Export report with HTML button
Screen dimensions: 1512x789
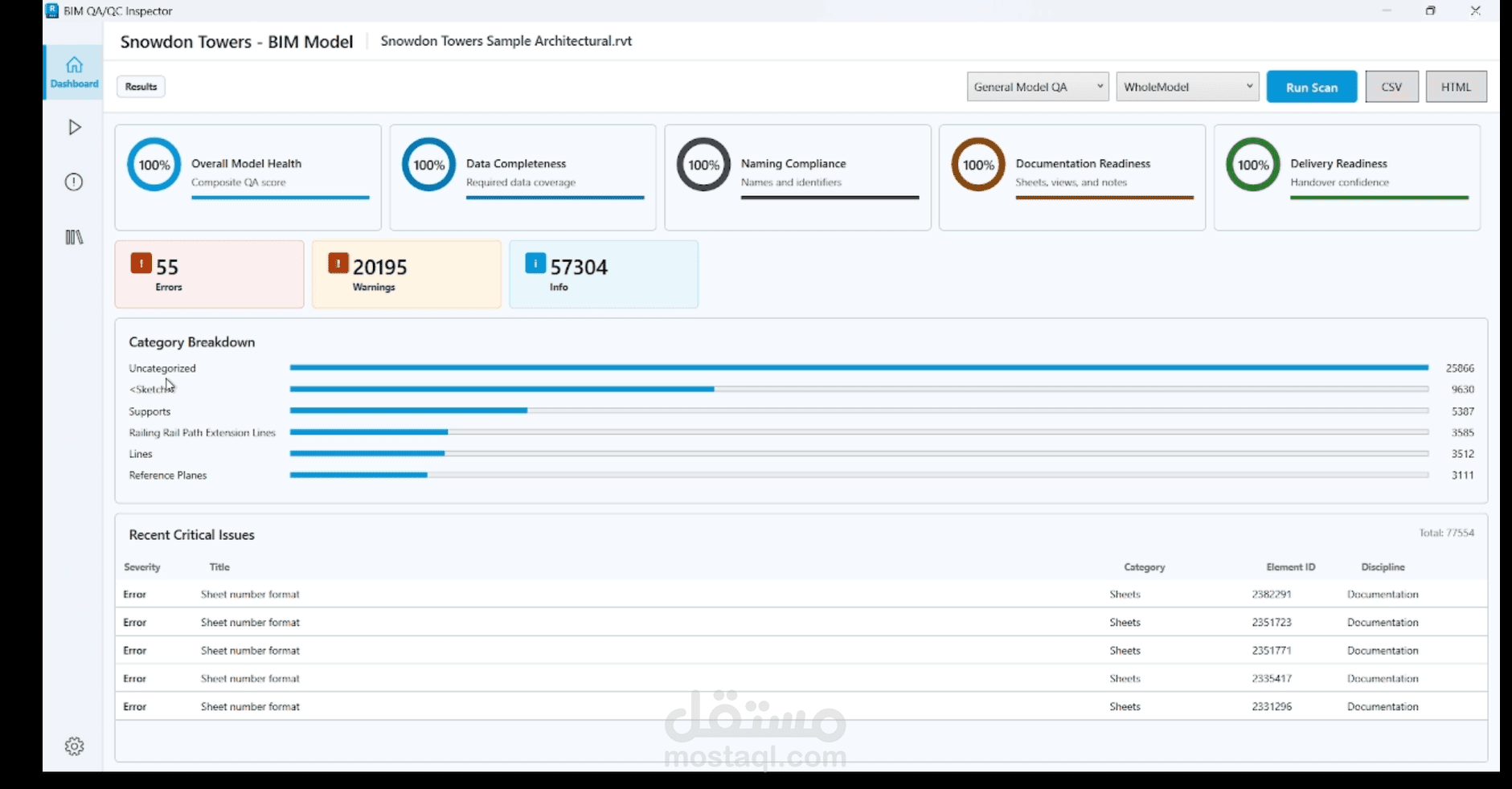click(1457, 87)
